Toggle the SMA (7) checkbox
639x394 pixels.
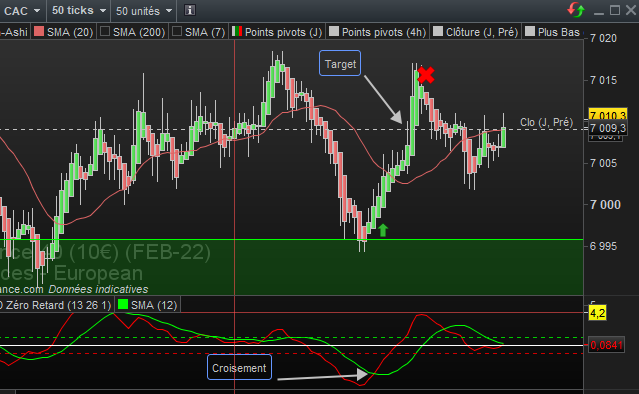pyautogui.click(x=177, y=31)
